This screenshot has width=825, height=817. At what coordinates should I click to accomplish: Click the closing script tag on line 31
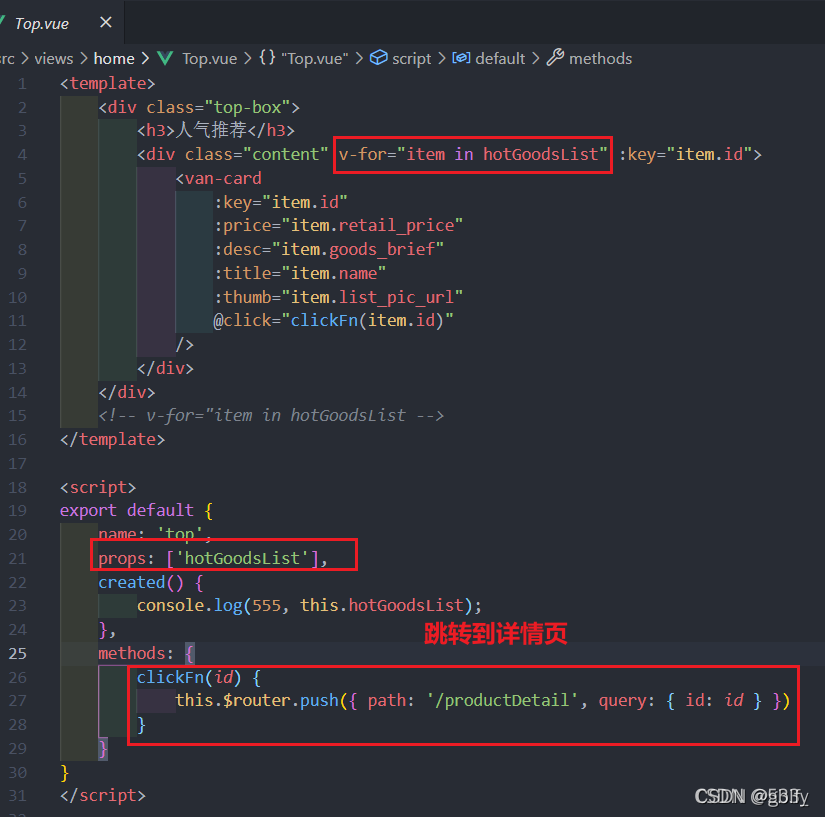(103, 795)
